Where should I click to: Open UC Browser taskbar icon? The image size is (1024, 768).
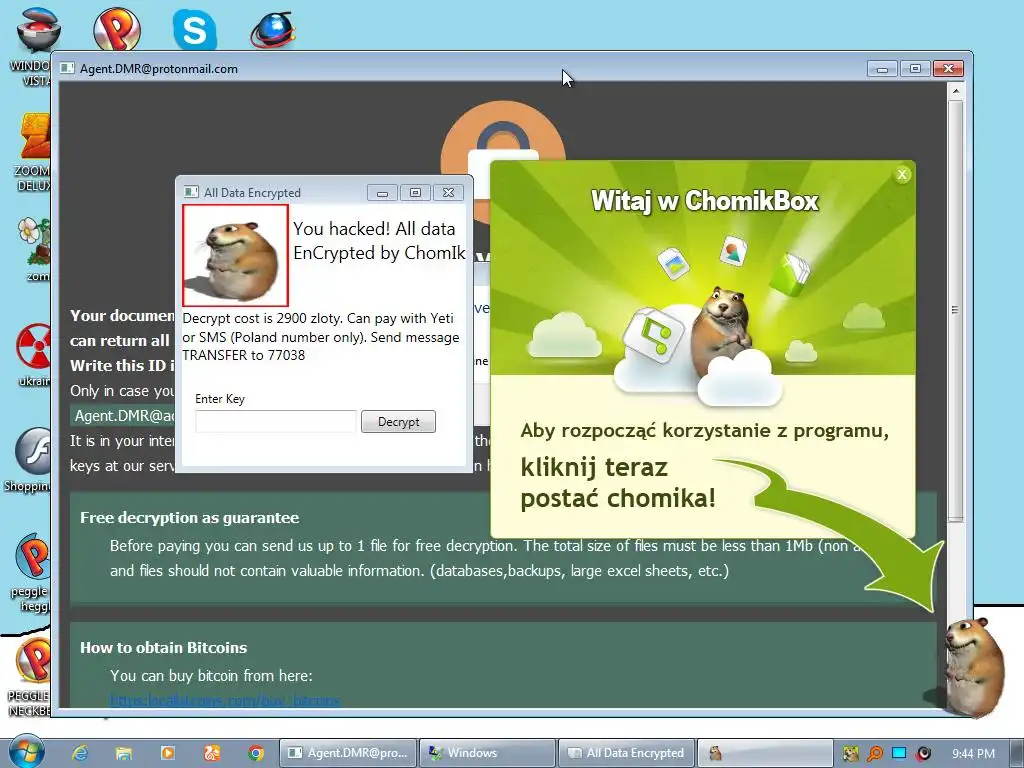click(x=212, y=753)
